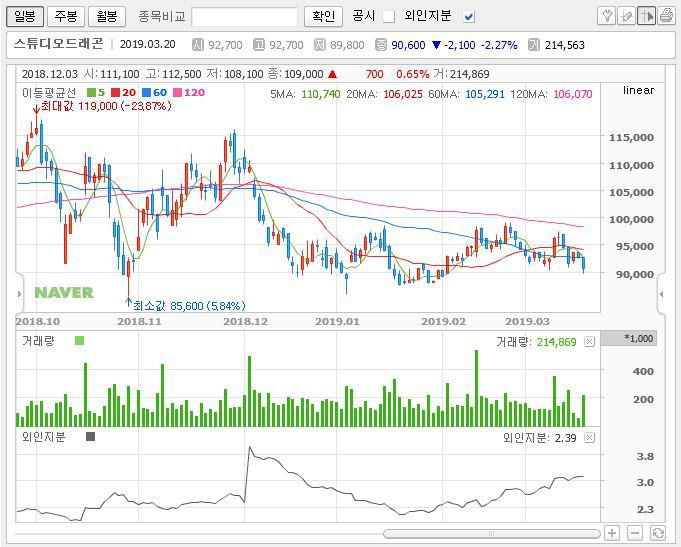Click the 거래량 value 214,869
The width and height of the screenshot is (681, 547).
click(x=556, y=342)
